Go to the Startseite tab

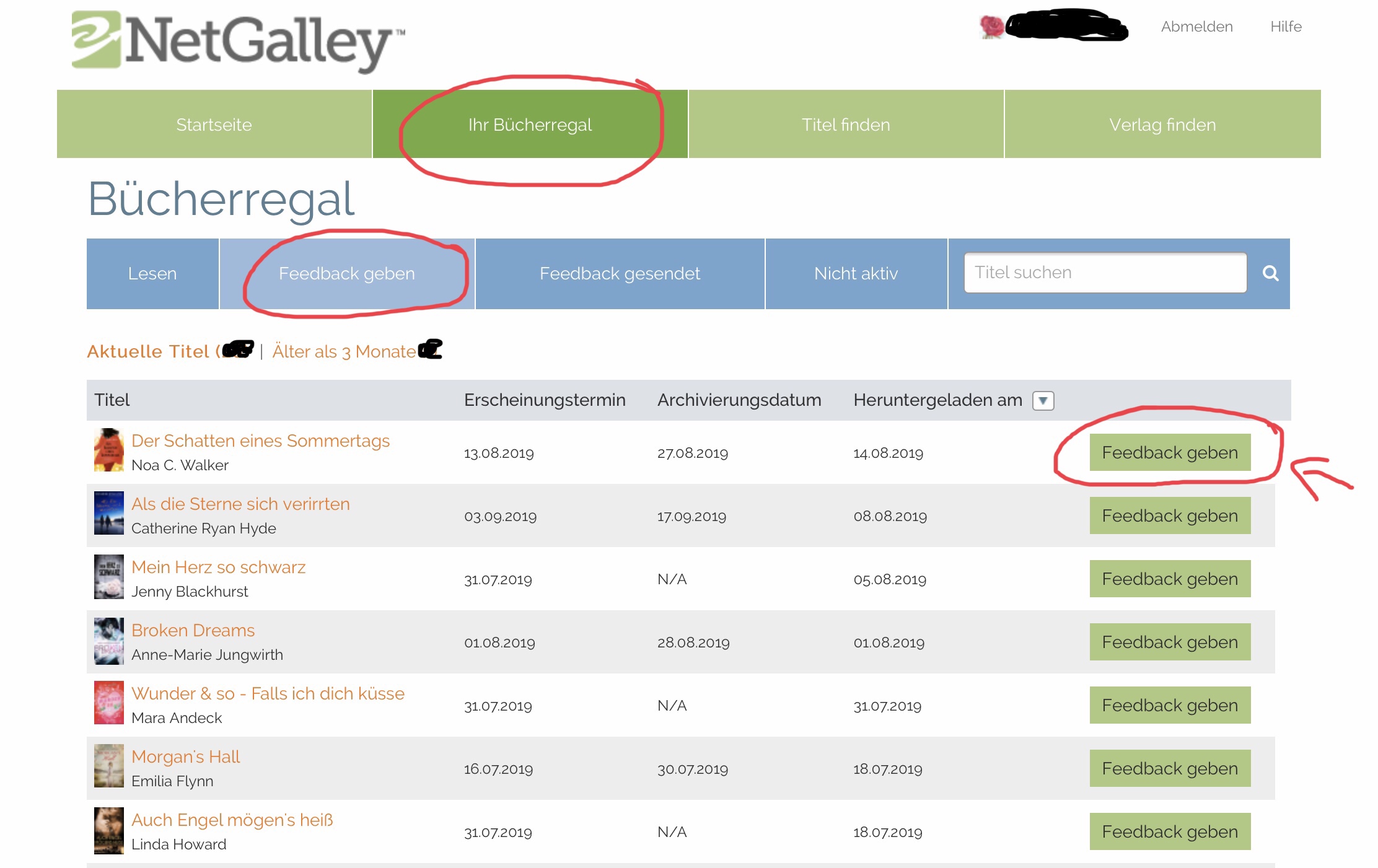click(214, 124)
